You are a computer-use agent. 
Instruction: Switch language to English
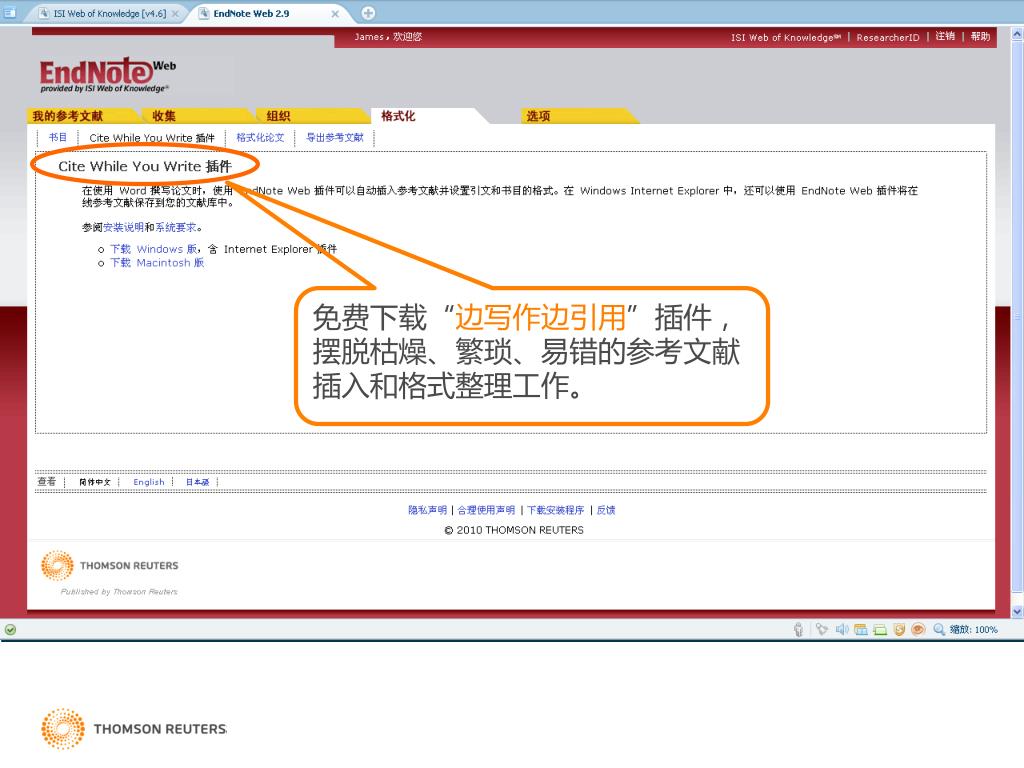149,482
